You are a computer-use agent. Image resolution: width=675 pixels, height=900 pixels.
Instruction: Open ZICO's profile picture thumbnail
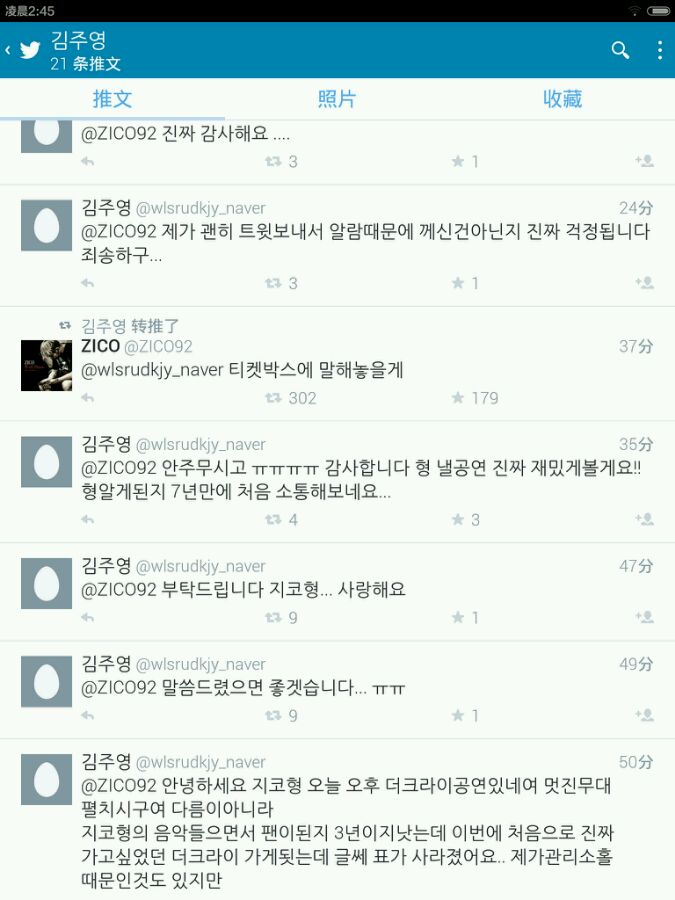[46, 366]
